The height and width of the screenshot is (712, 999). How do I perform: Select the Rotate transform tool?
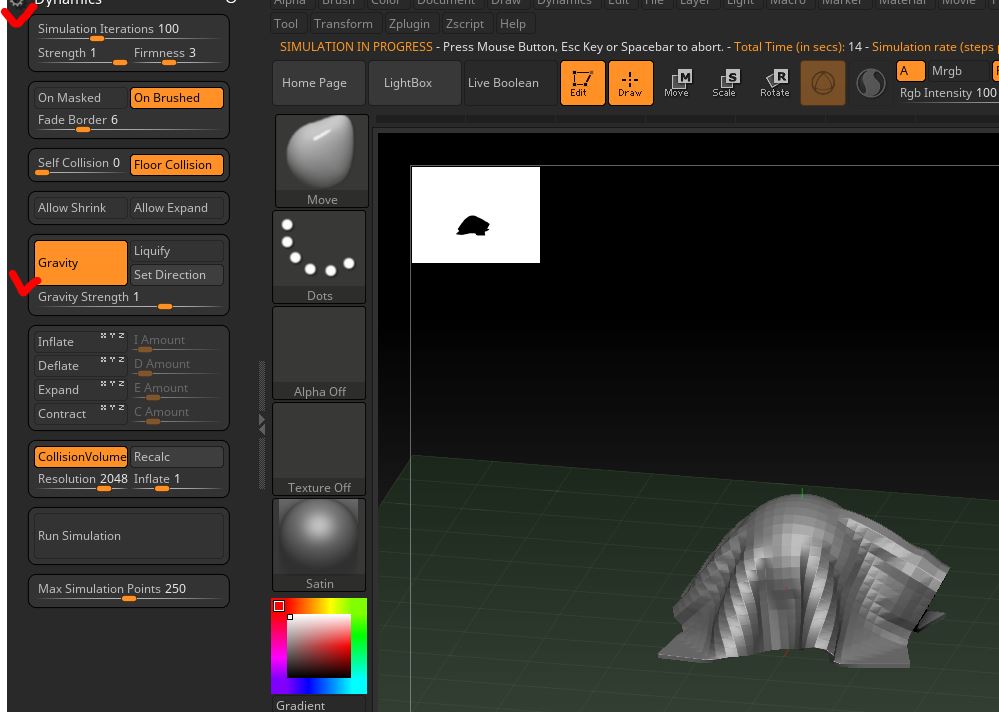775,83
